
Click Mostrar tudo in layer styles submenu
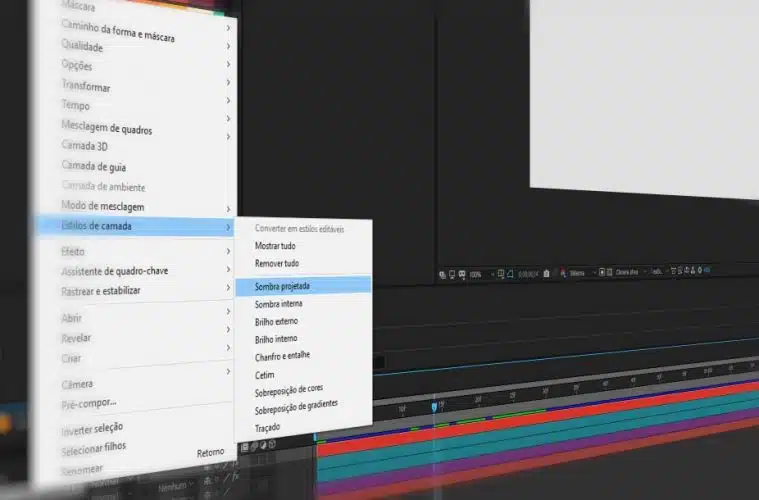276,246
